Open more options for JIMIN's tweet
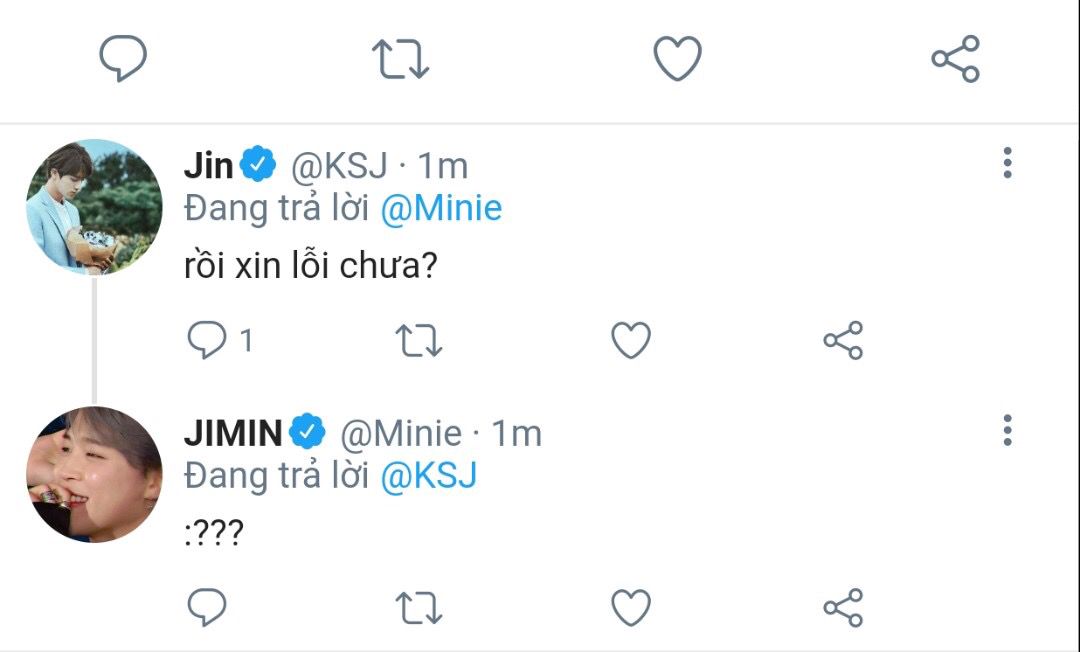This screenshot has height=652, width=1080. [x=1007, y=430]
